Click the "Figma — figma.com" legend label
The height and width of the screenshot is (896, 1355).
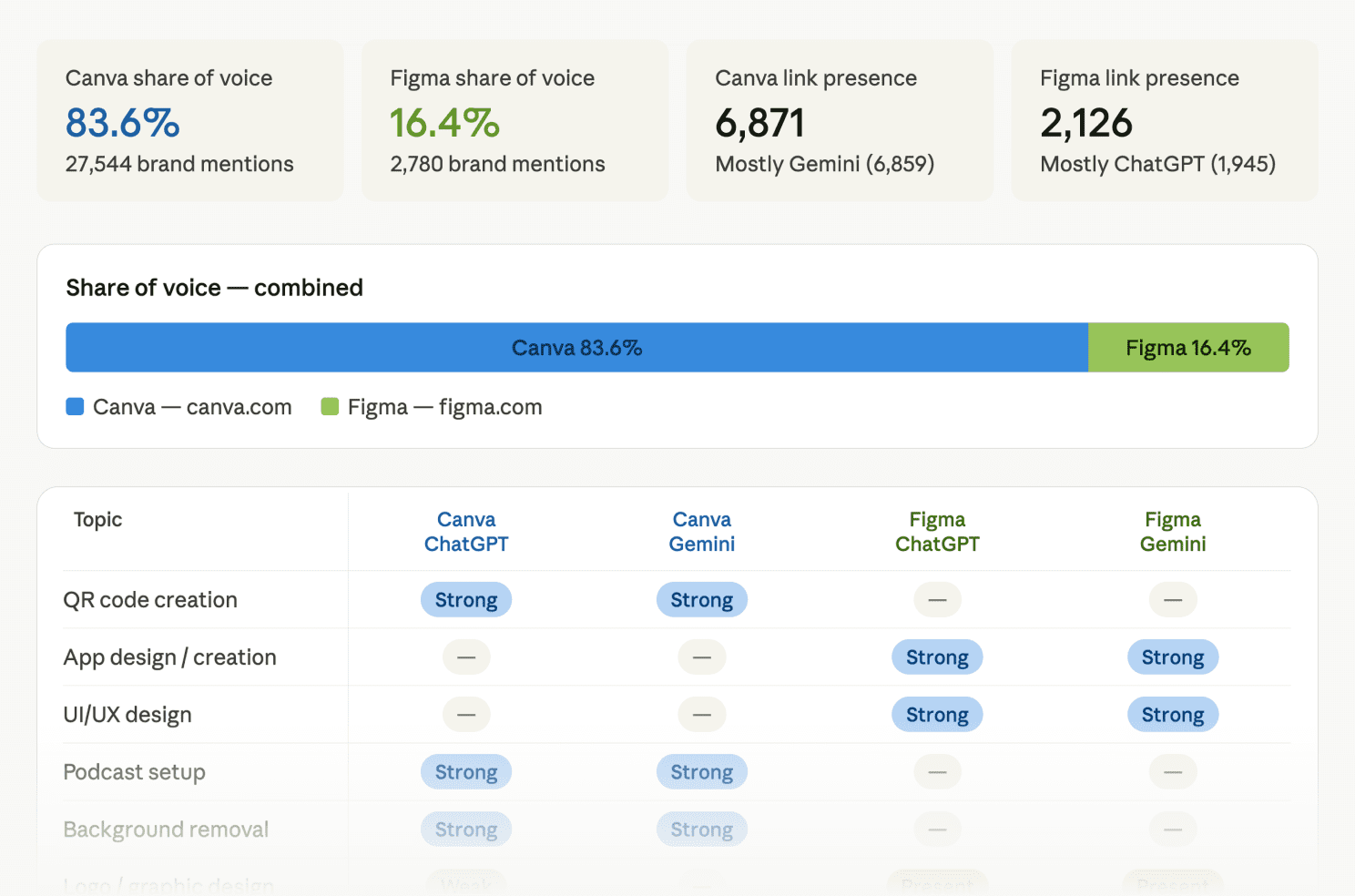445,407
